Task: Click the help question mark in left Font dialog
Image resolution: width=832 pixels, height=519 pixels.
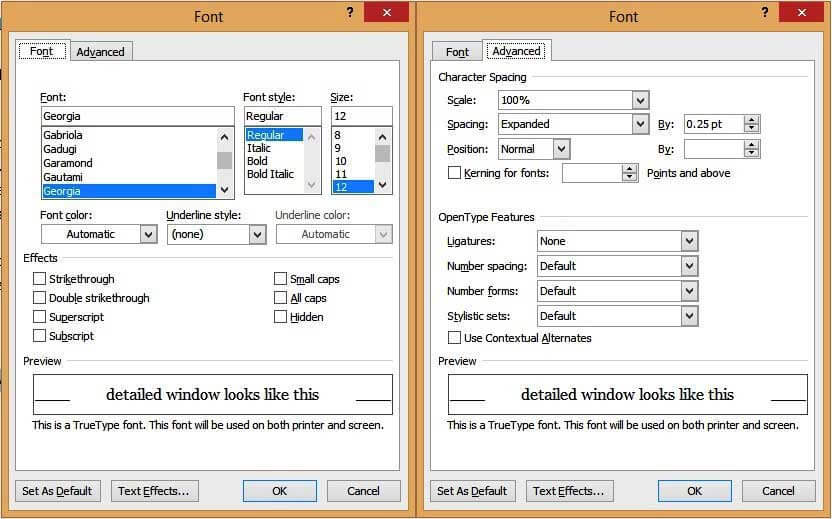Action: coord(350,13)
